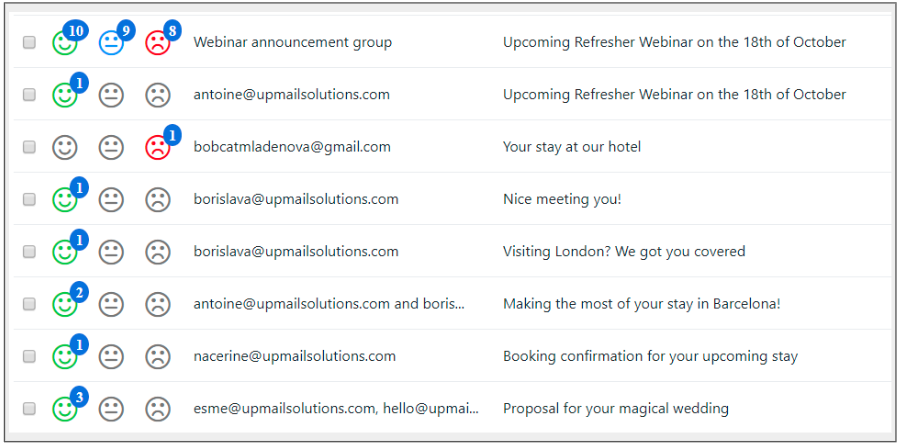Tick checkbox for bobcatmladenova@gmail.com row
This screenshot has width=900, height=447.
click(29, 147)
